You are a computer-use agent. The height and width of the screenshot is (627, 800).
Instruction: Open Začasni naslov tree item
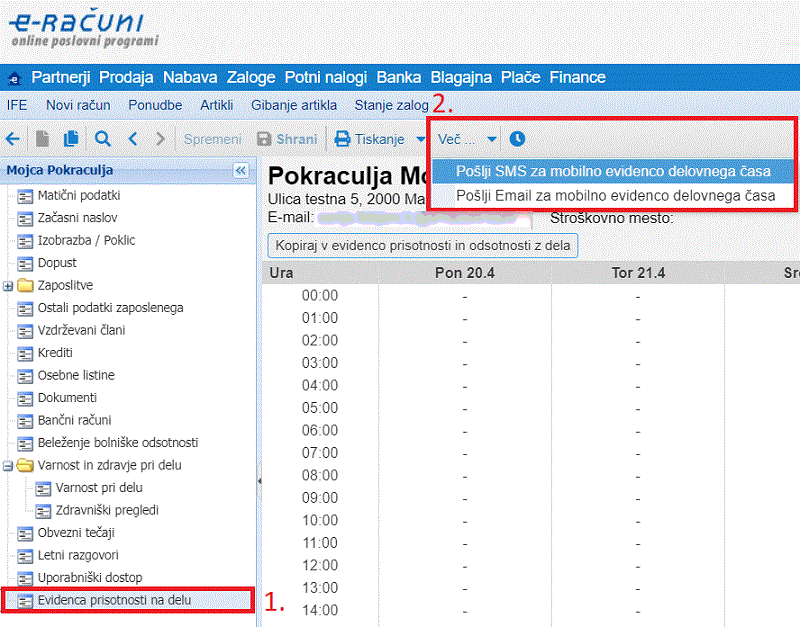click(x=78, y=218)
